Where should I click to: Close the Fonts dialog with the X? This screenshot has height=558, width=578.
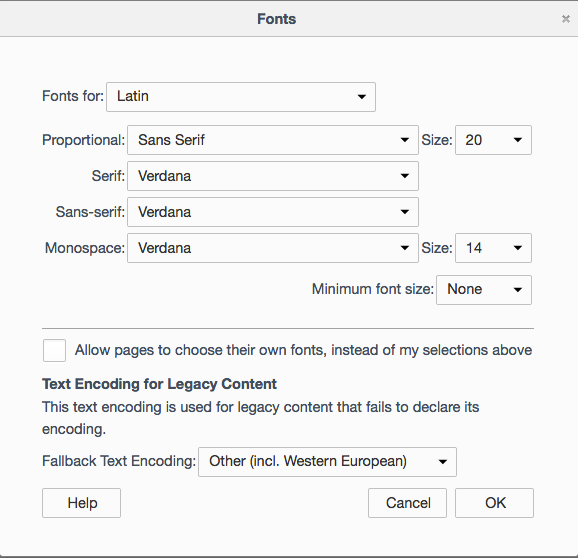tap(565, 19)
